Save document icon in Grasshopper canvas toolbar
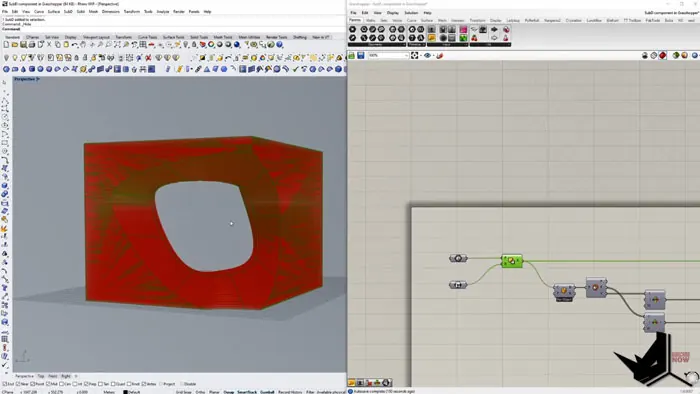Image resolution: width=700 pixels, height=394 pixels. click(361, 56)
